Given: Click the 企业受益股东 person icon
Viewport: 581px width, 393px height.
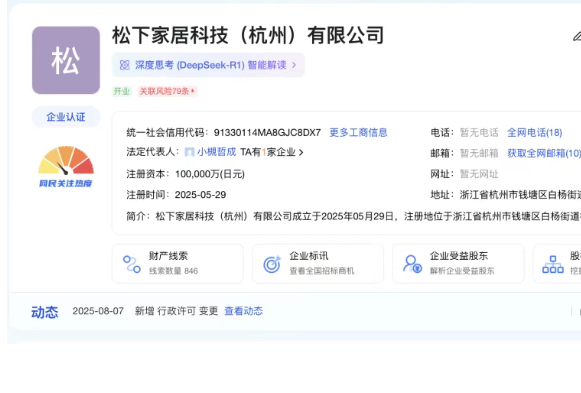Looking at the screenshot, I should point(412,264).
